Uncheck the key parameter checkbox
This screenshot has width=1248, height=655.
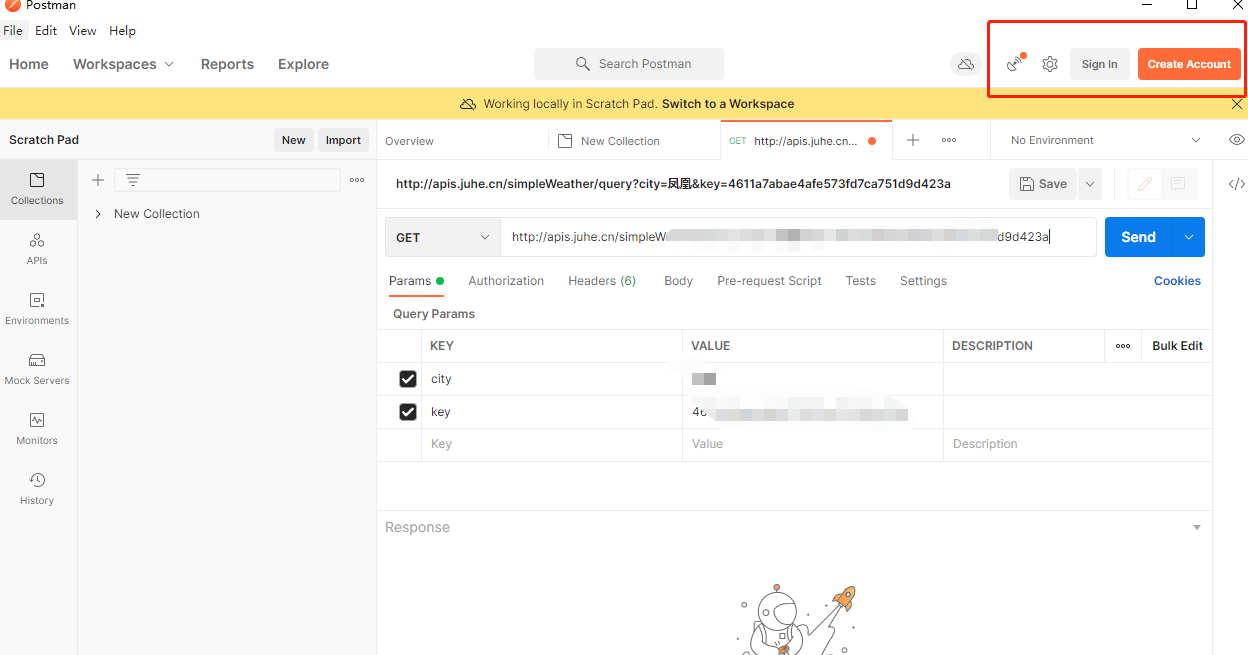point(408,412)
